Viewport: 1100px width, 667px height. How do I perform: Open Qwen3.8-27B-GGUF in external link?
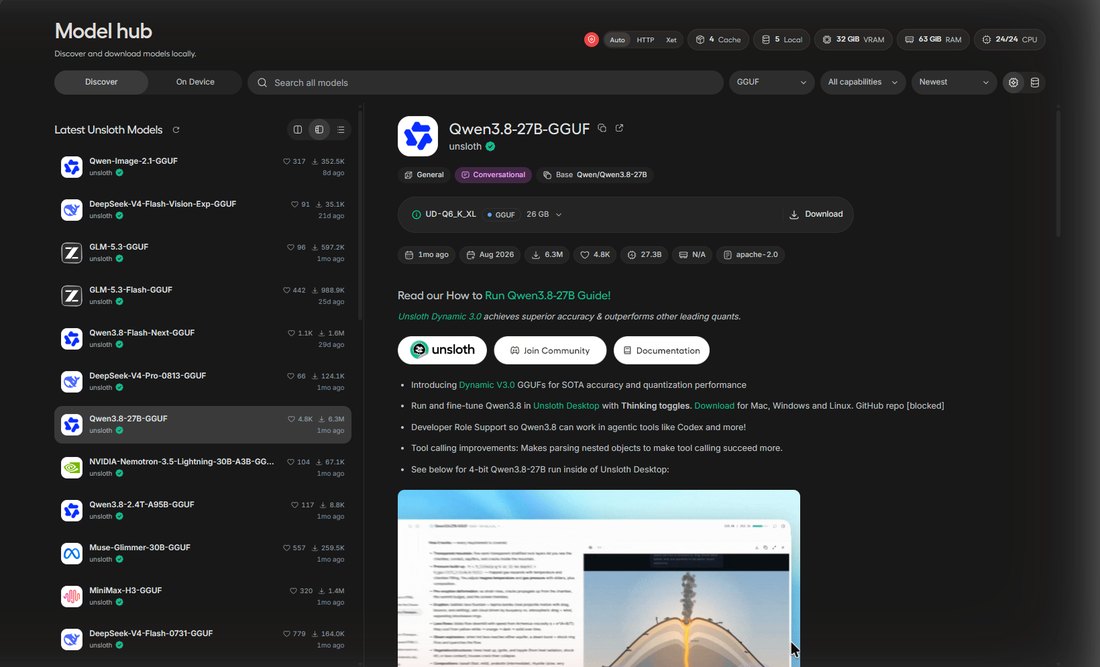pyautogui.click(x=619, y=128)
